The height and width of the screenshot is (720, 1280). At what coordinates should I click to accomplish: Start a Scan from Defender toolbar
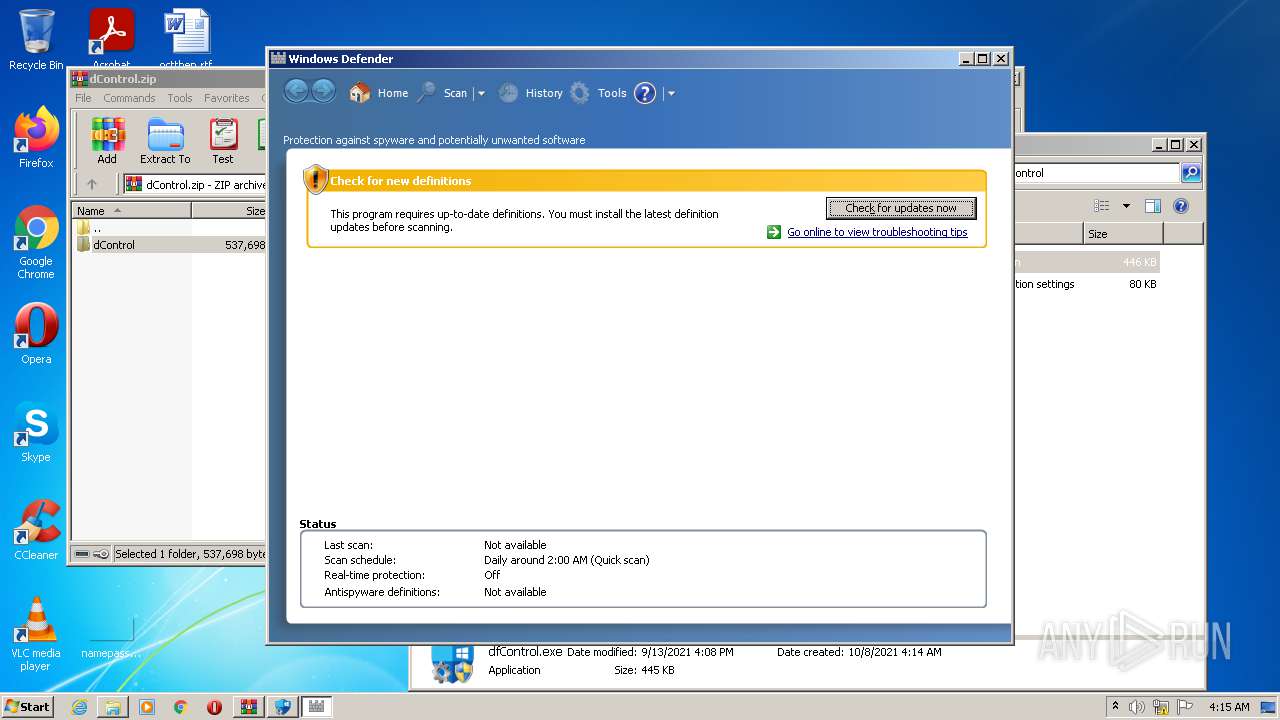click(x=443, y=93)
